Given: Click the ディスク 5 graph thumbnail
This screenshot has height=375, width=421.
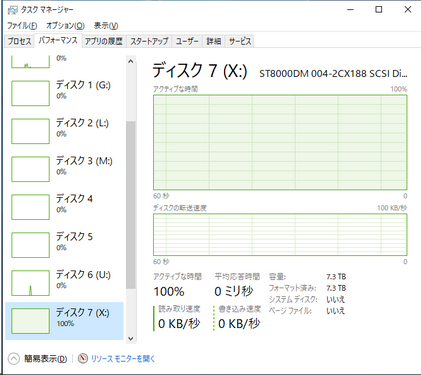Looking at the screenshot, I should [x=30, y=245].
